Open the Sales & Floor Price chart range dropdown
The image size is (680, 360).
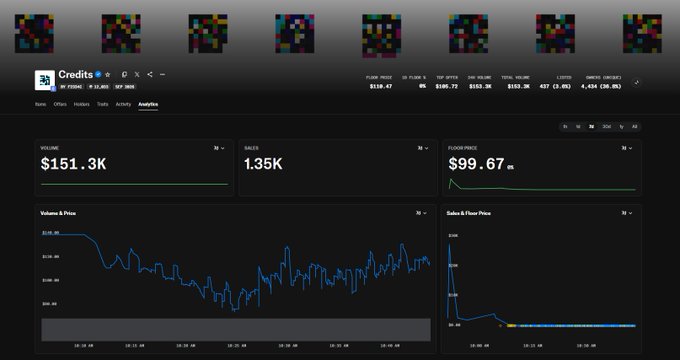pos(627,213)
